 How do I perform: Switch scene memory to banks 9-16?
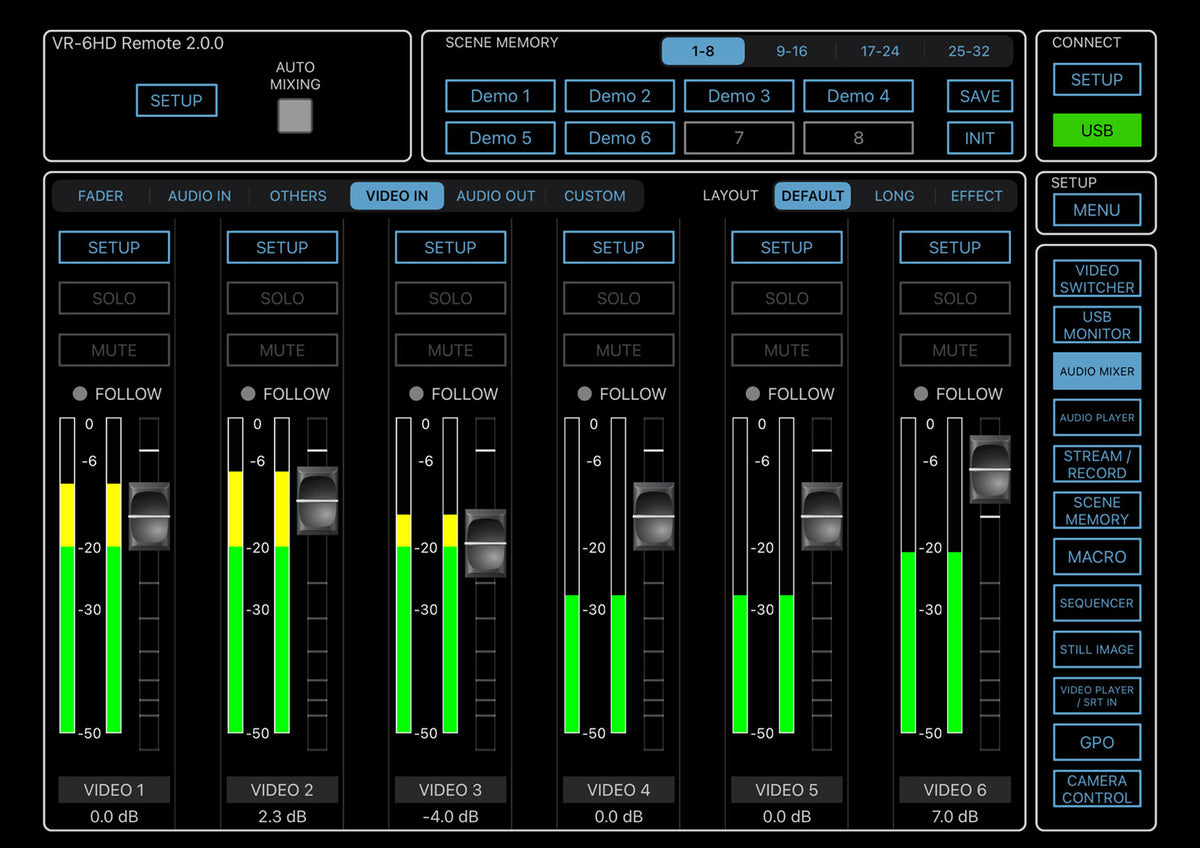(x=791, y=51)
